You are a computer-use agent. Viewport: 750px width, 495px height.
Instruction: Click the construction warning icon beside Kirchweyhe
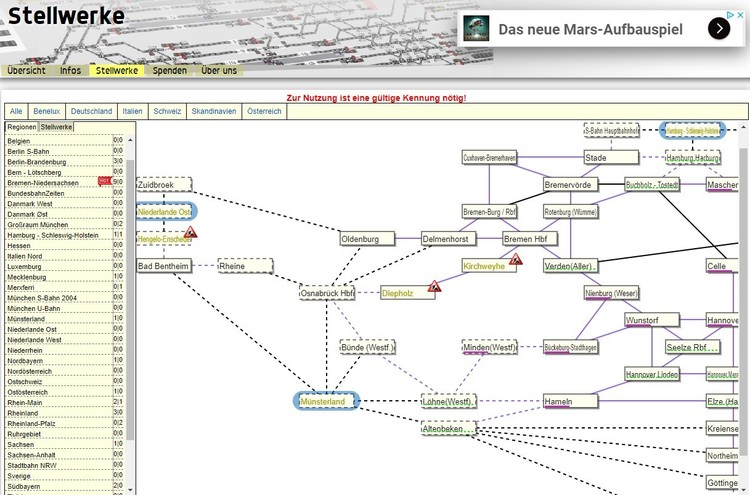pyautogui.click(x=515, y=259)
